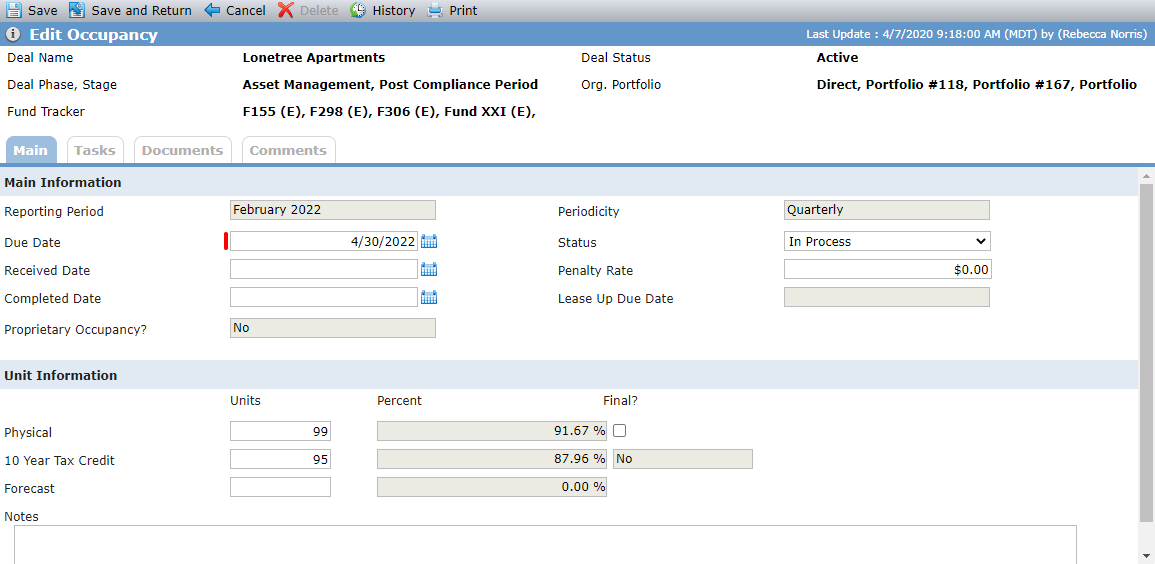The height and width of the screenshot is (564, 1155).
Task: Click the info icon beside Edit Occupancy
Action: (x=13, y=35)
